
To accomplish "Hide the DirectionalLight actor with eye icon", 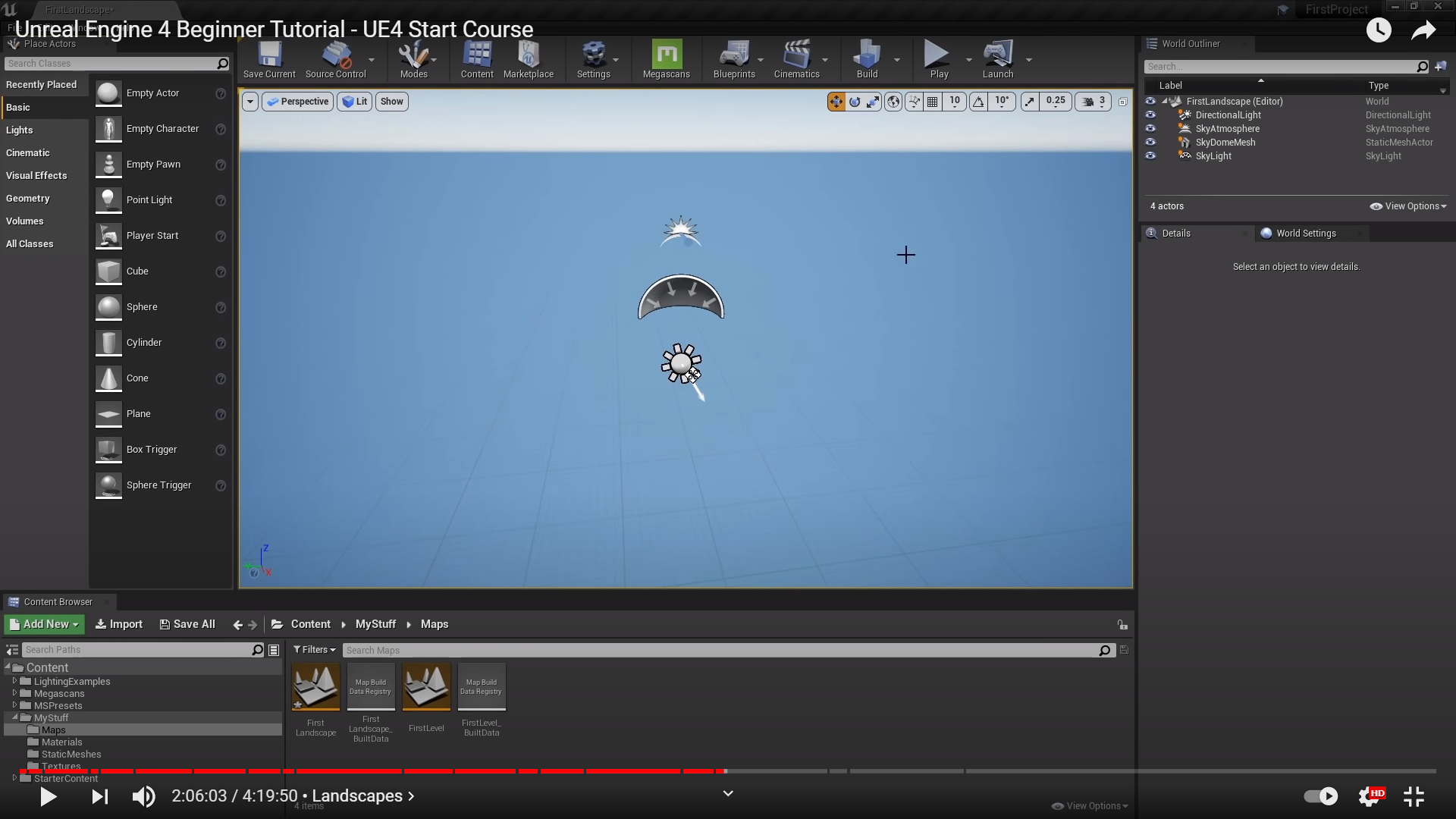I will click(1150, 115).
